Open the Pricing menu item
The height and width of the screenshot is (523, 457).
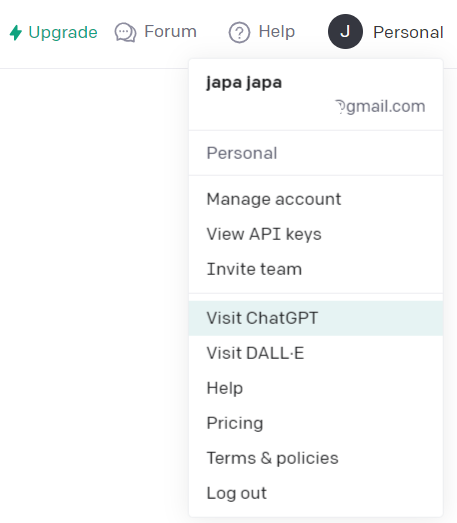316,423
